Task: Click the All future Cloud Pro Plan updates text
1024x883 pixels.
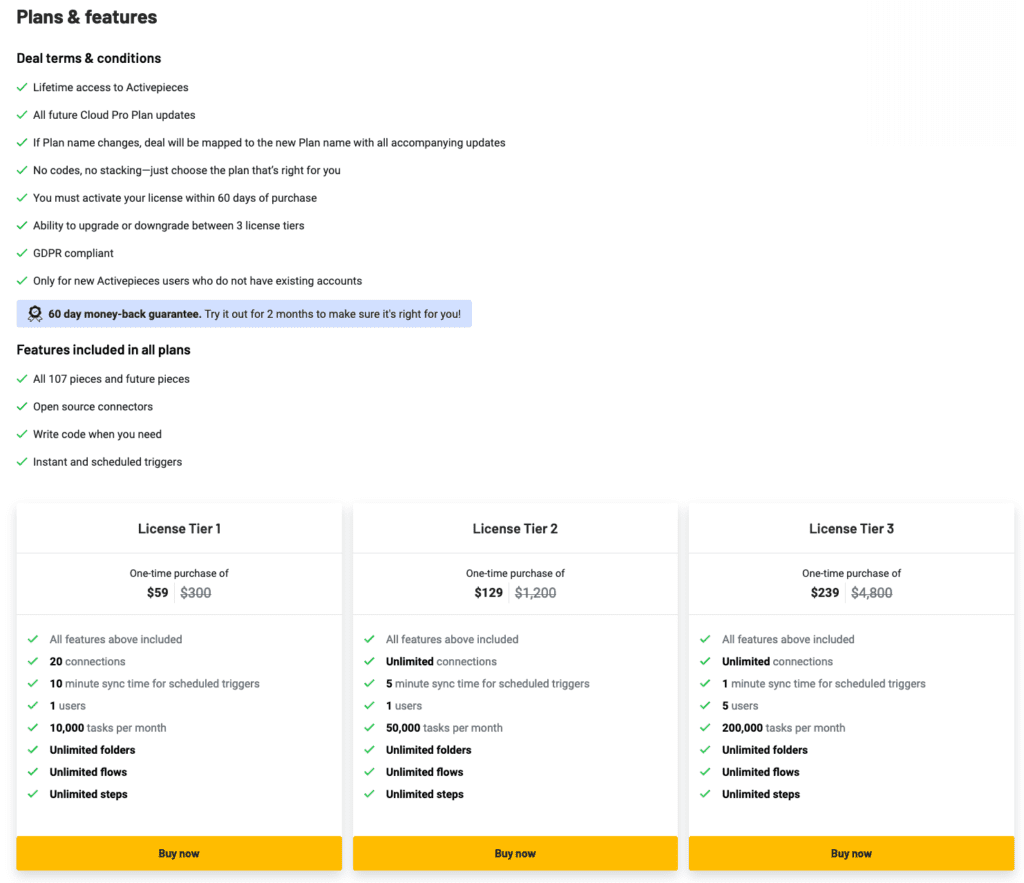Action: coord(114,115)
